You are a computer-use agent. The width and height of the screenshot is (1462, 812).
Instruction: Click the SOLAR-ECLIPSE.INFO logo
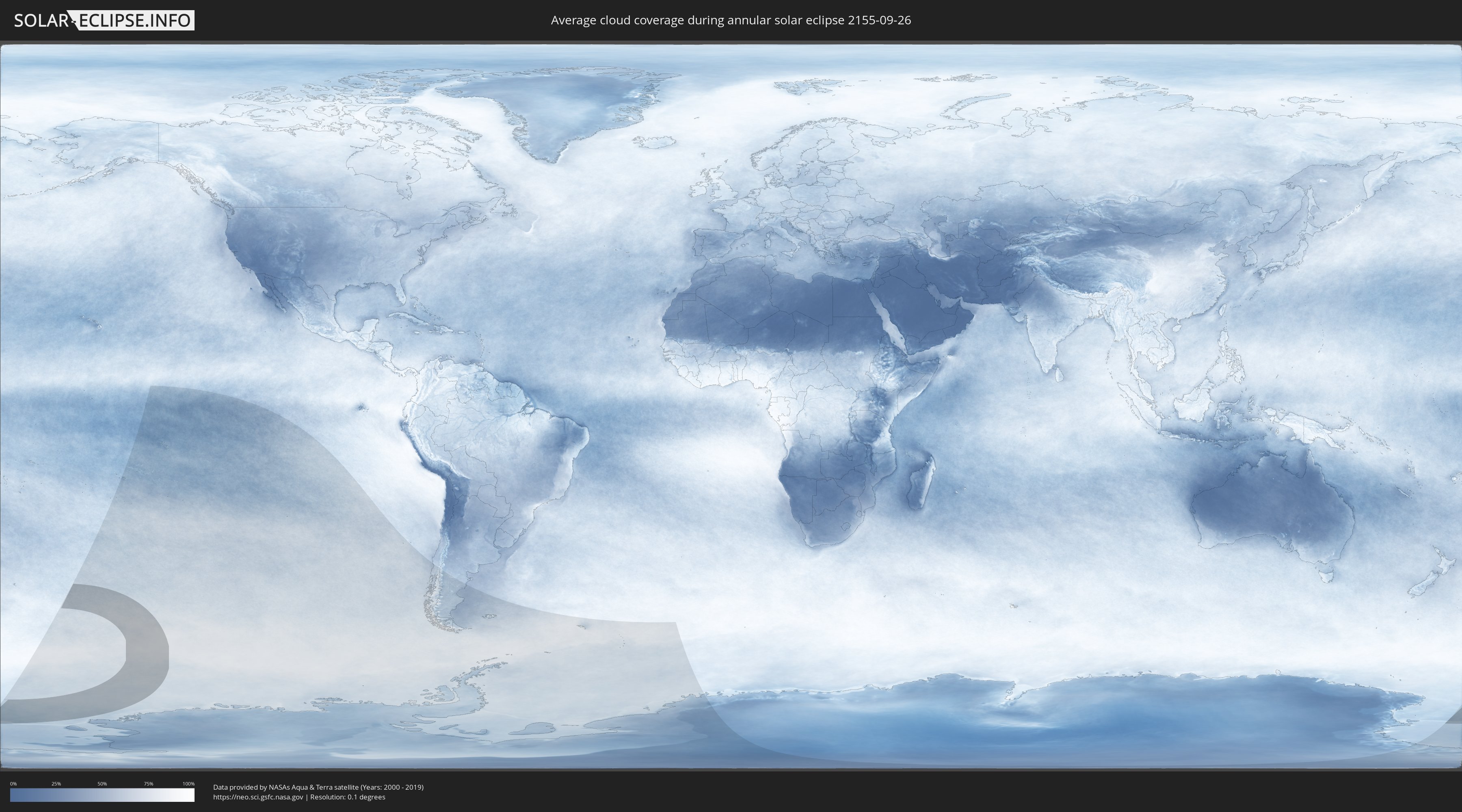point(104,20)
